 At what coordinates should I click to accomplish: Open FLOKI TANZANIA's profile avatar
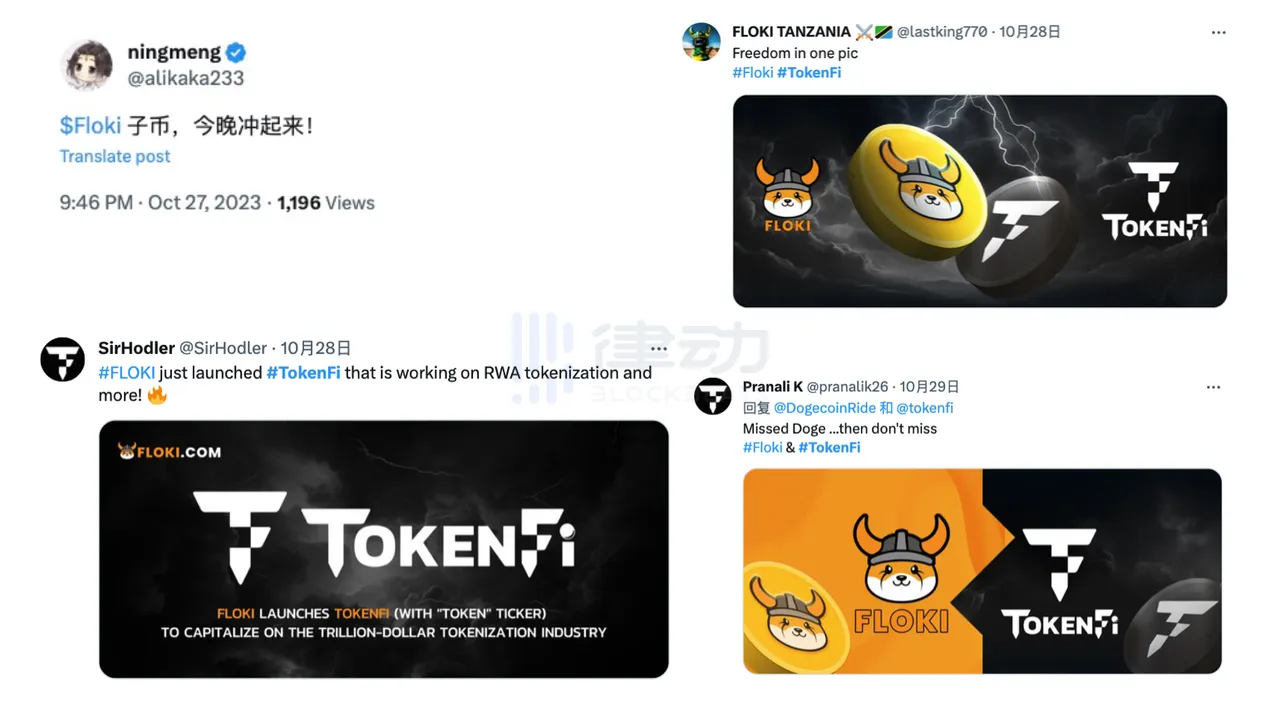(x=702, y=42)
